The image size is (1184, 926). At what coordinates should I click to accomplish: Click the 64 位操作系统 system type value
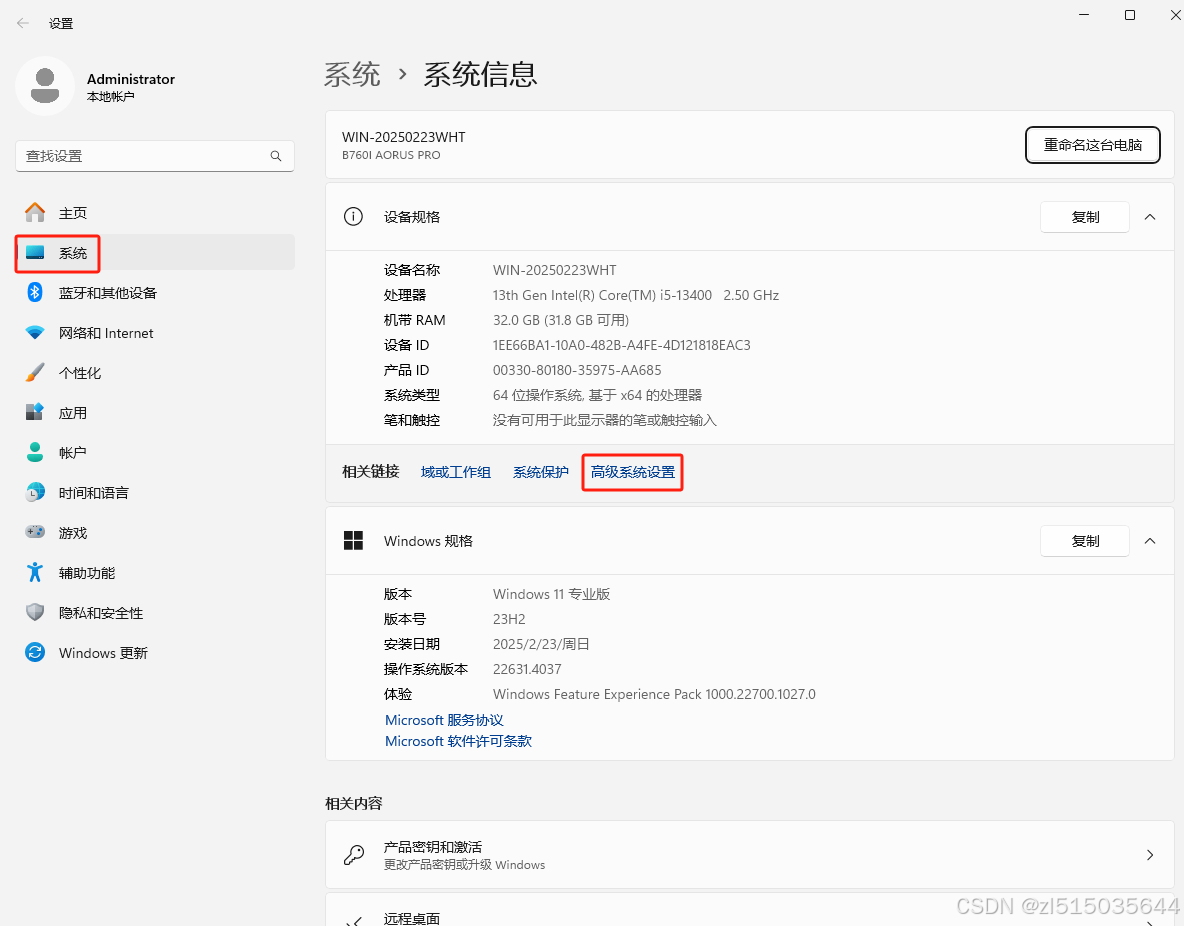(597, 395)
